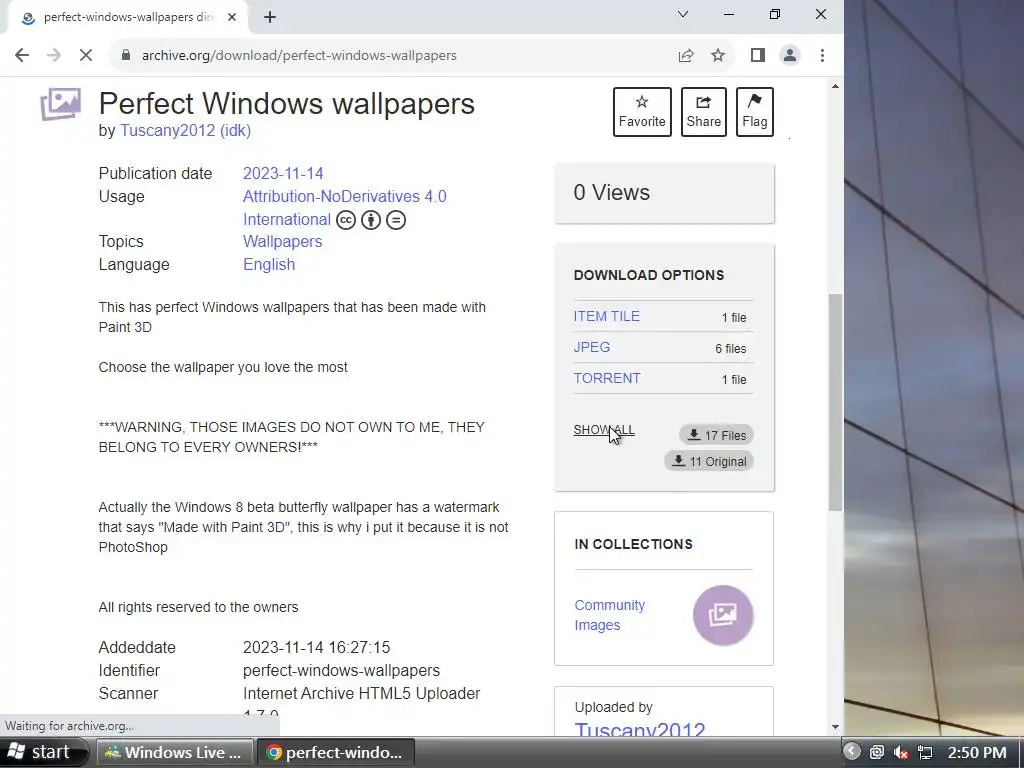
Task: Expand the JPEG download option
Action: (592, 347)
